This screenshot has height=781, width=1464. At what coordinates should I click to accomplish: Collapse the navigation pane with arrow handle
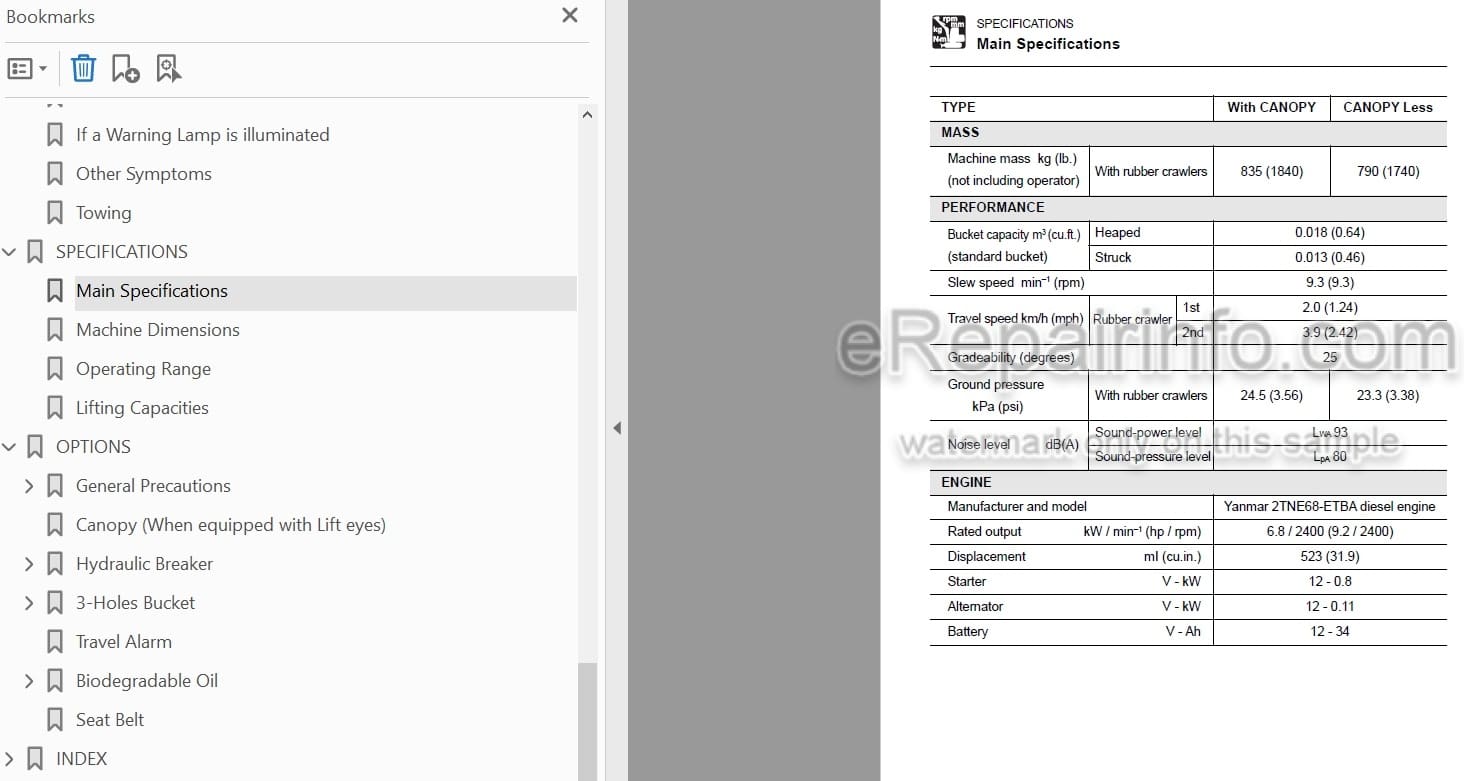pyautogui.click(x=617, y=428)
